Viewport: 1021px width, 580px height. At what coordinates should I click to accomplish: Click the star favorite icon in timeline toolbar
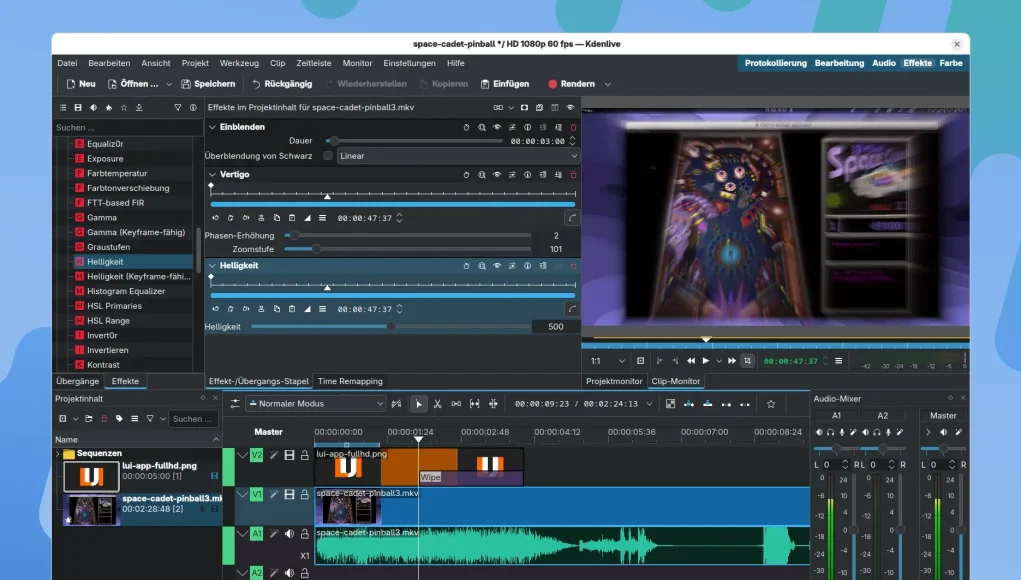click(771, 404)
